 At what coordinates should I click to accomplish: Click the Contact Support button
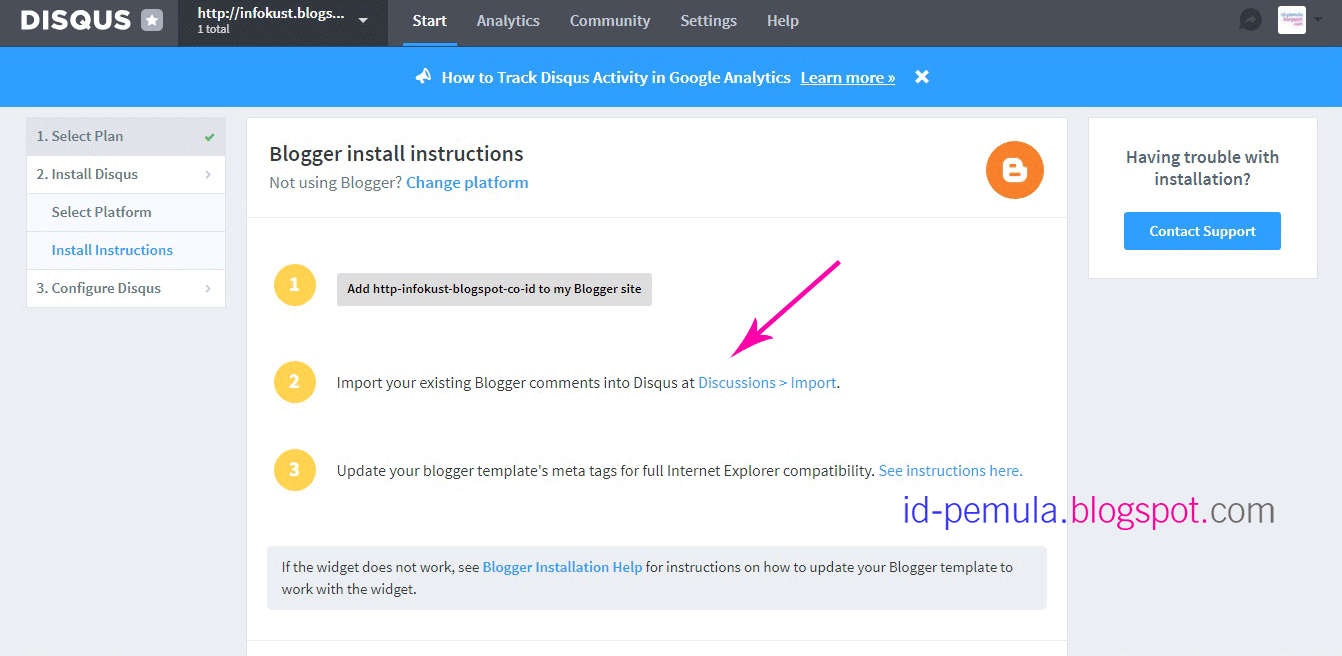click(x=1202, y=231)
